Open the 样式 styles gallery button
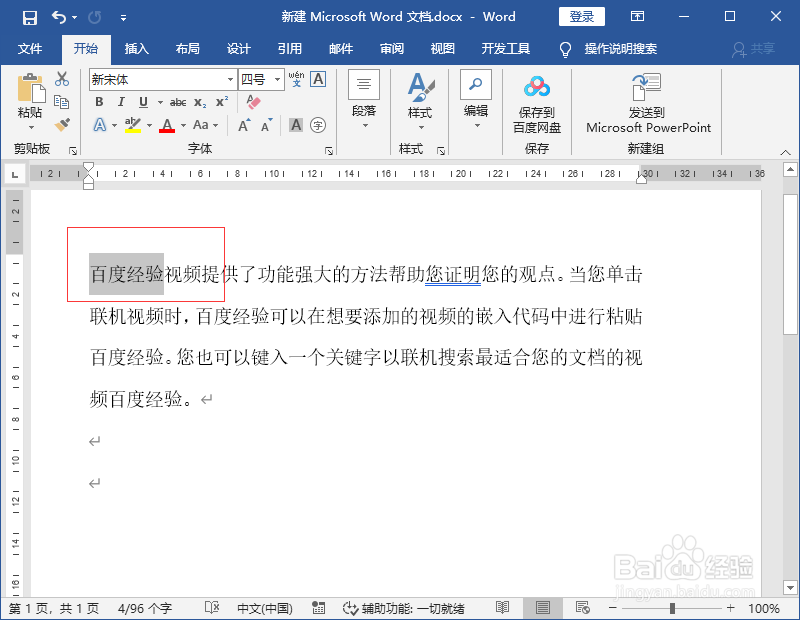Viewport: 800px width, 620px height. click(x=420, y=101)
